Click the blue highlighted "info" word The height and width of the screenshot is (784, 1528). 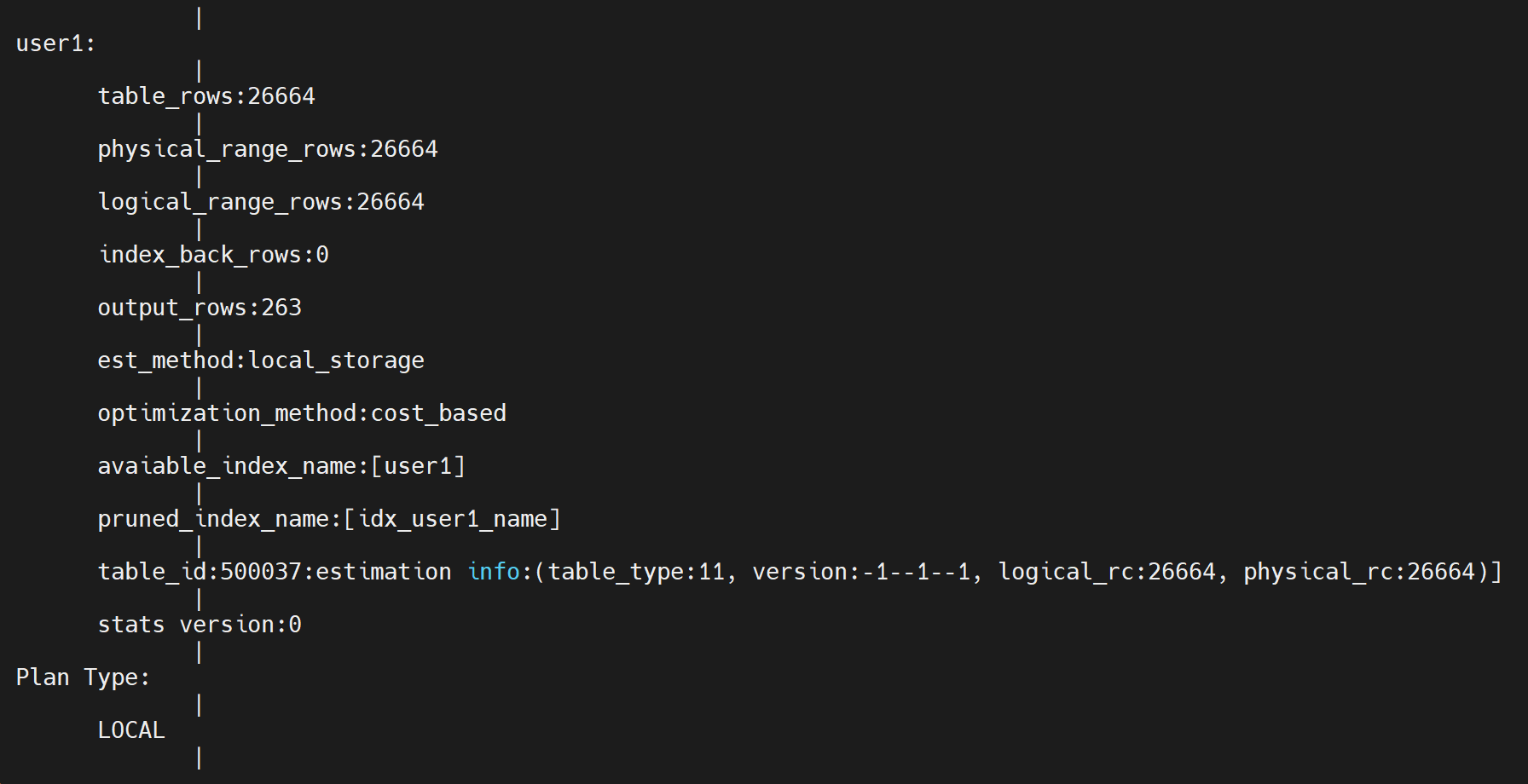(494, 572)
